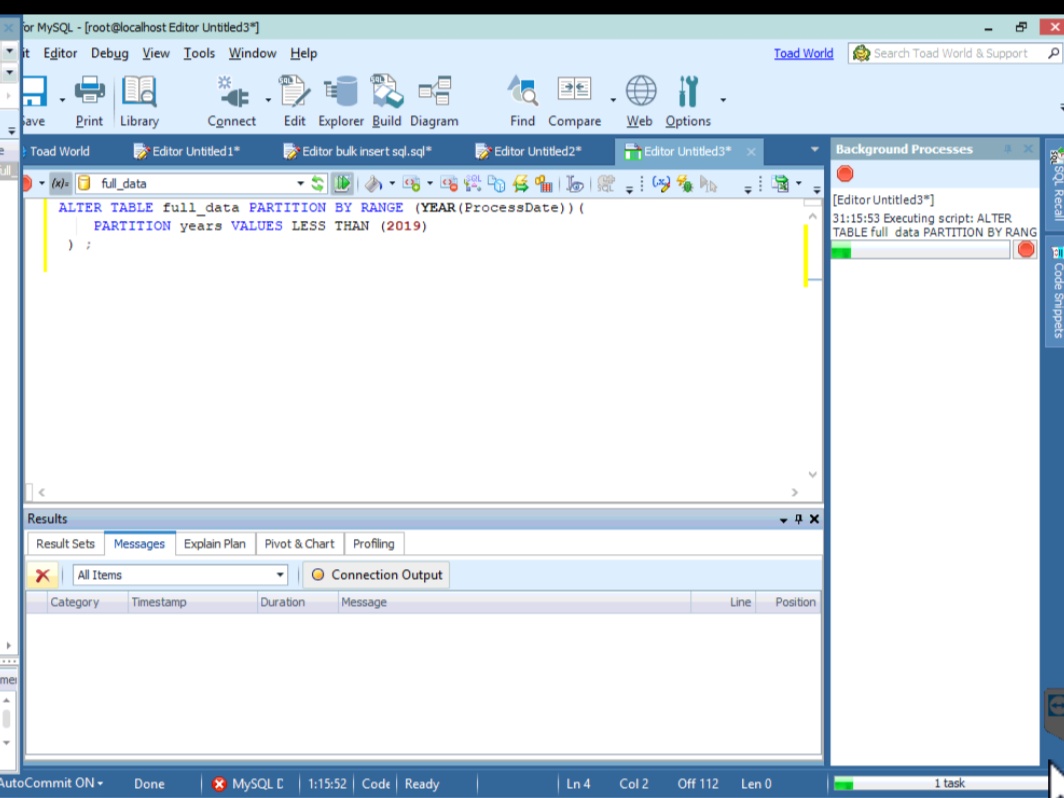Toggle the Connection Output display
Screen dimensions: 1064x798
[x=376, y=574]
